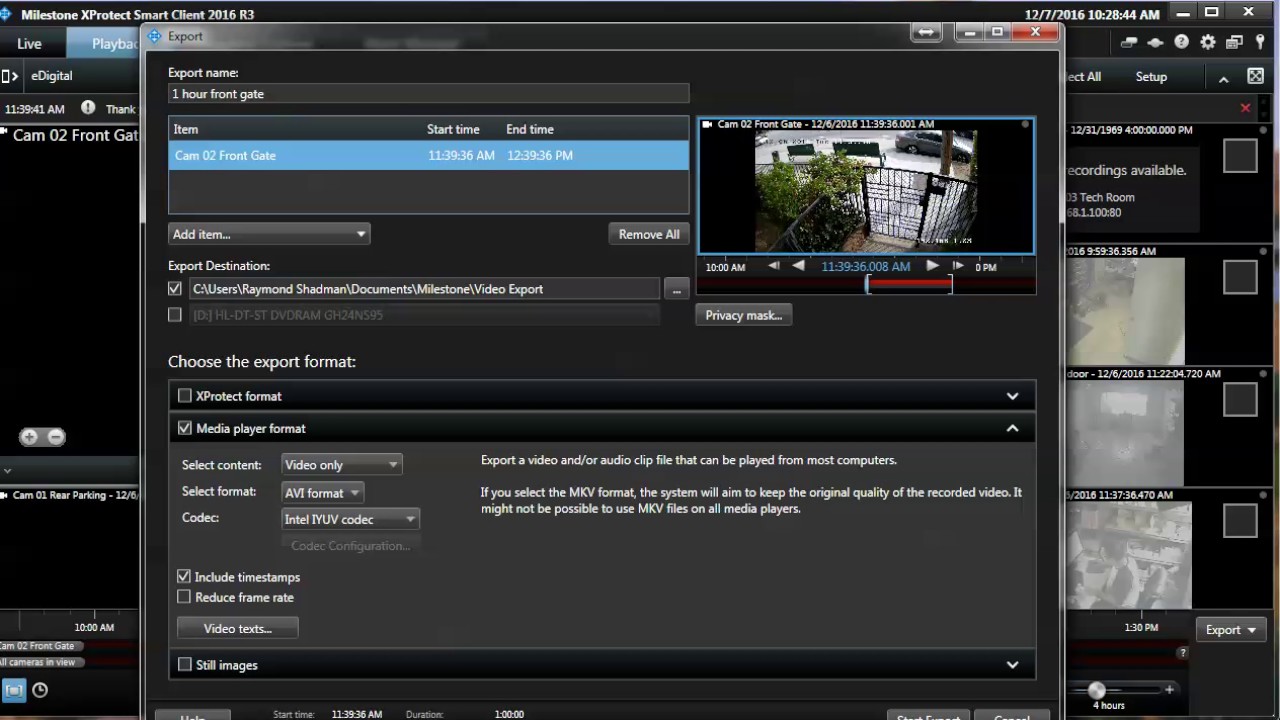Click the red export range bar in preview timeline
The height and width of the screenshot is (720, 1280).
[909, 285]
